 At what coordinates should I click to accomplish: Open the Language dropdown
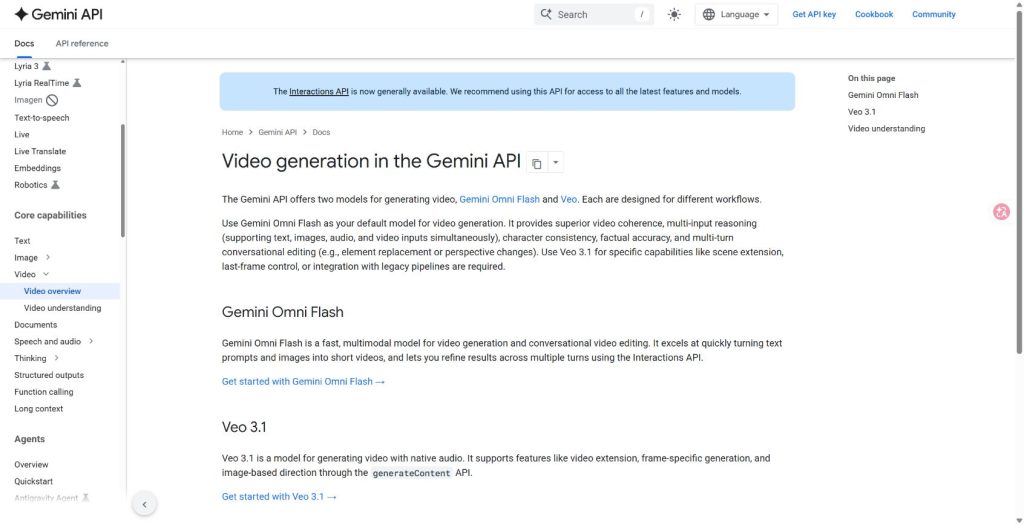click(736, 14)
